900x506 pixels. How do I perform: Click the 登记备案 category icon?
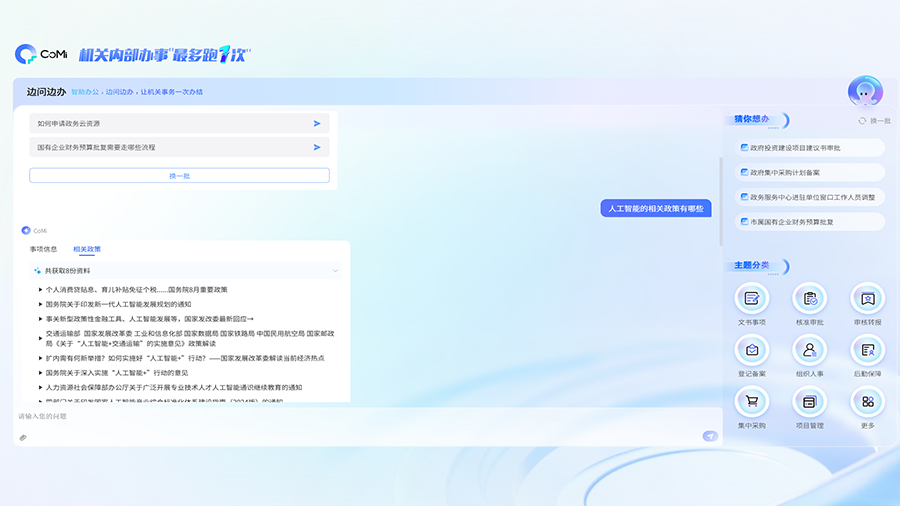[x=751, y=350]
